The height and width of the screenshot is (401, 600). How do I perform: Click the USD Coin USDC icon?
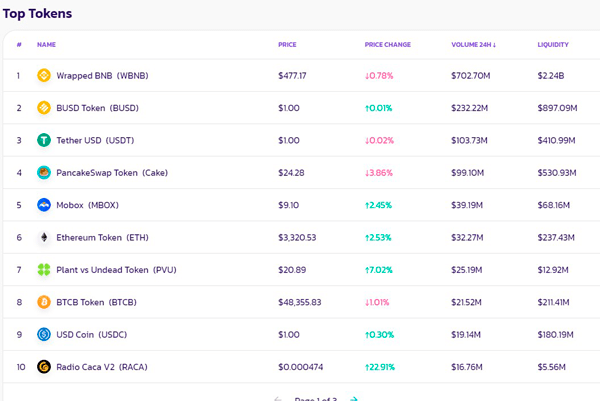click(x=44, y=334)
